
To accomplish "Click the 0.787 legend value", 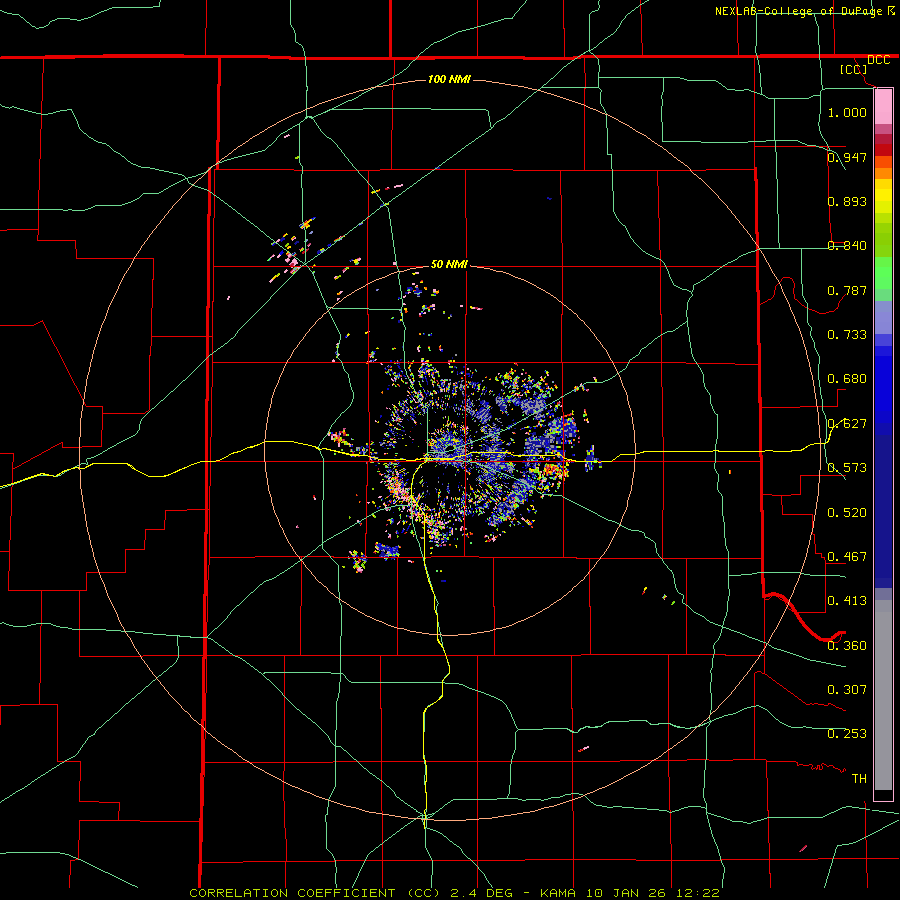I will coord(847,290).
